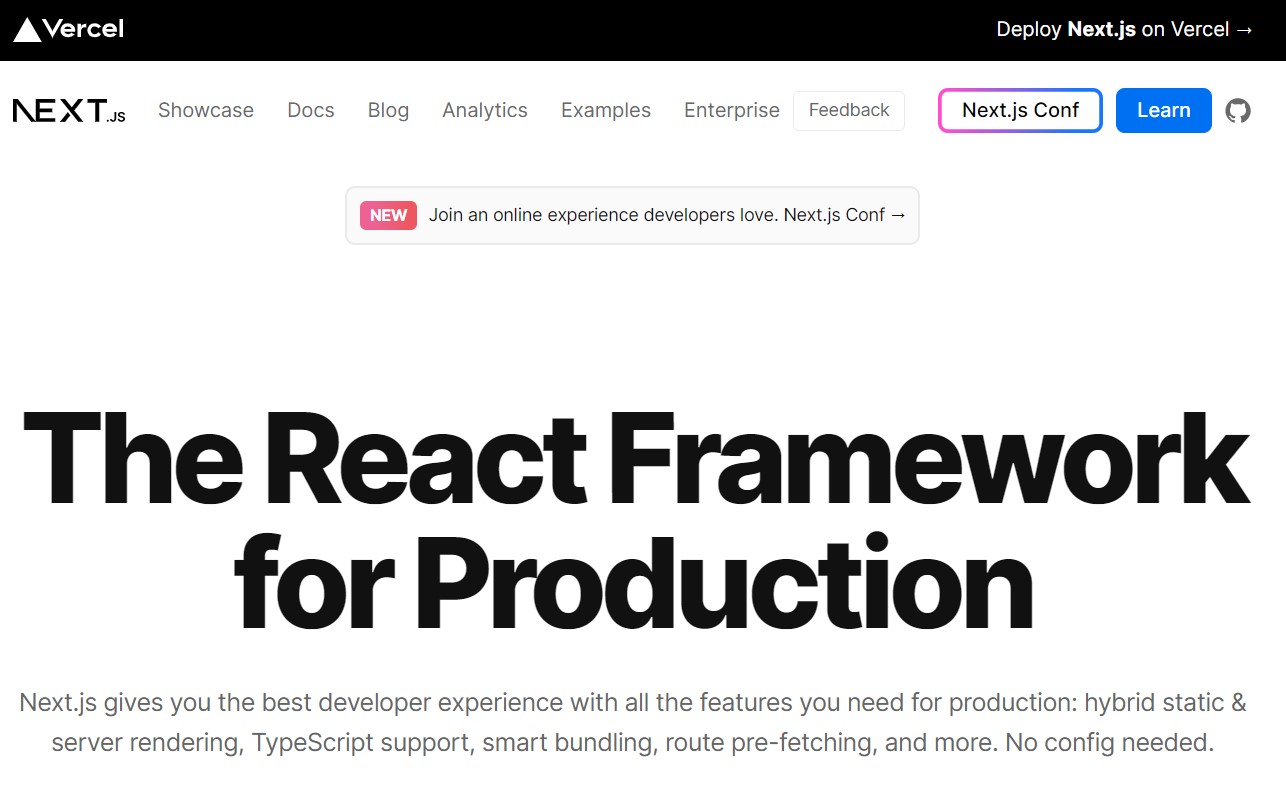Click the Next.js description paragraph
Image resolution: width=1286 pixels, height=802 pixels.
coord(633,723)
